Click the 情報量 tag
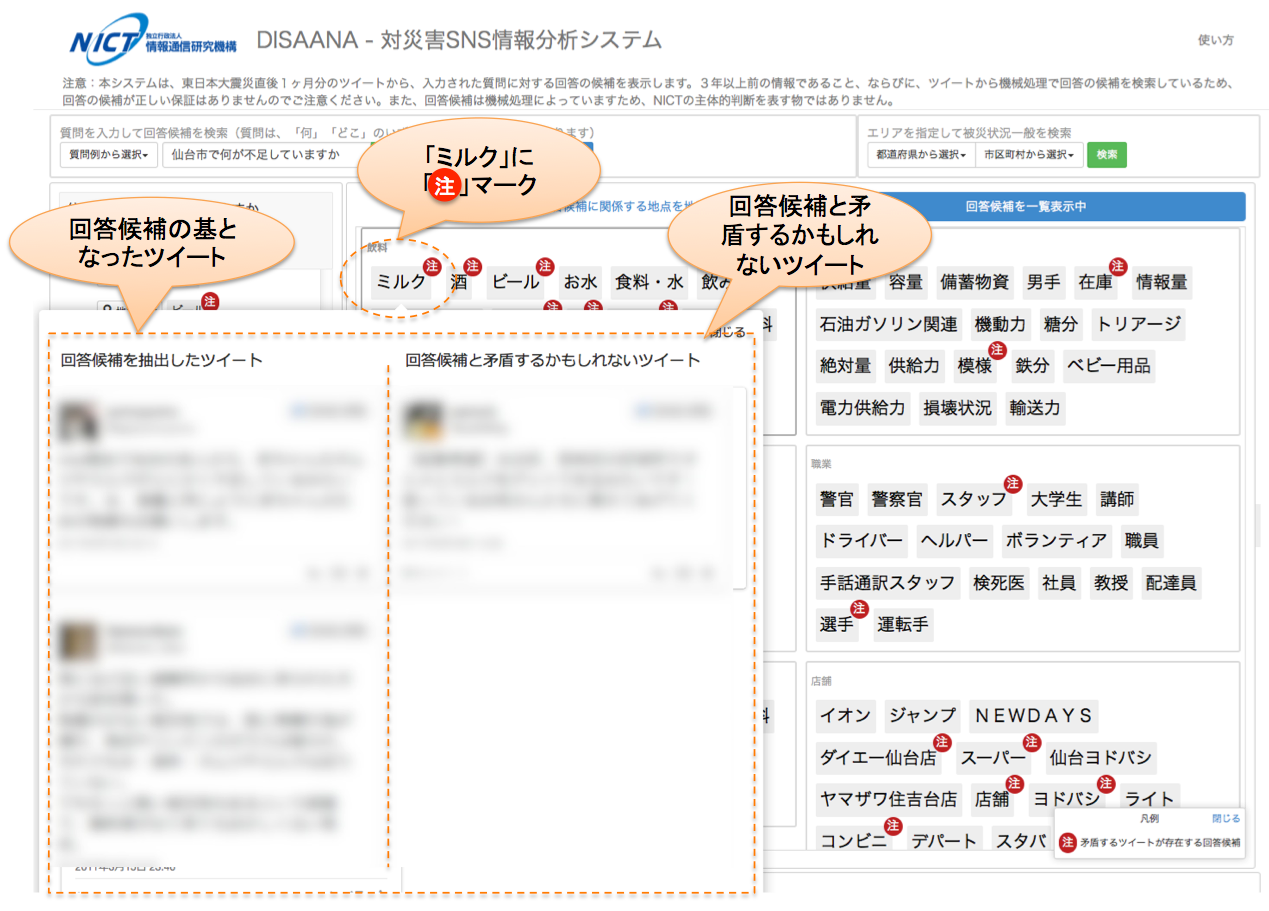 [x=1162, y=282]
